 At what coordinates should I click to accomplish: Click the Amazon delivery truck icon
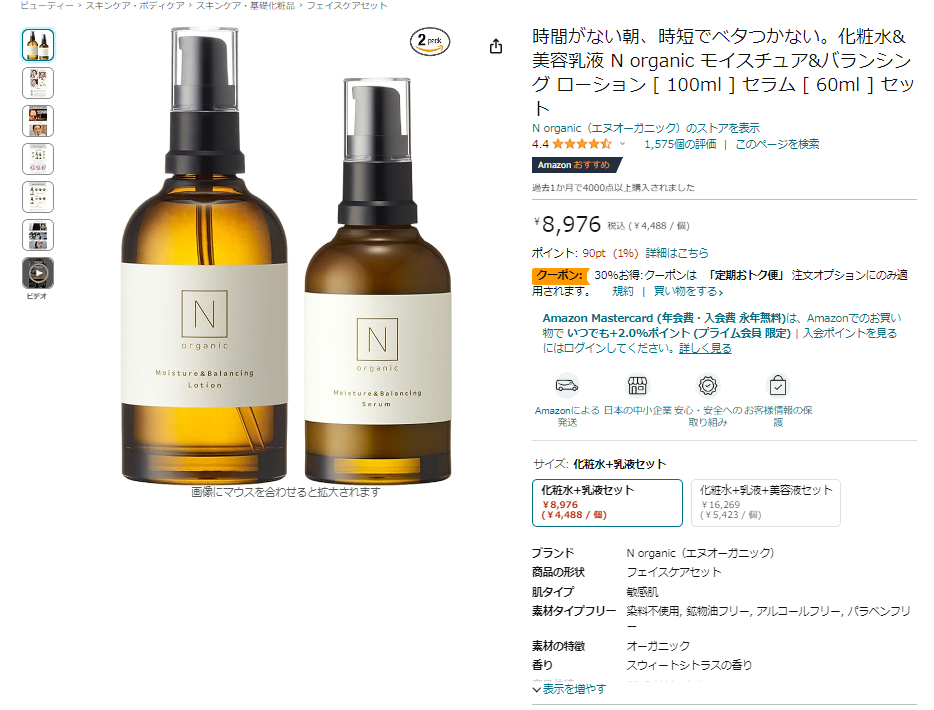(566, 385)
